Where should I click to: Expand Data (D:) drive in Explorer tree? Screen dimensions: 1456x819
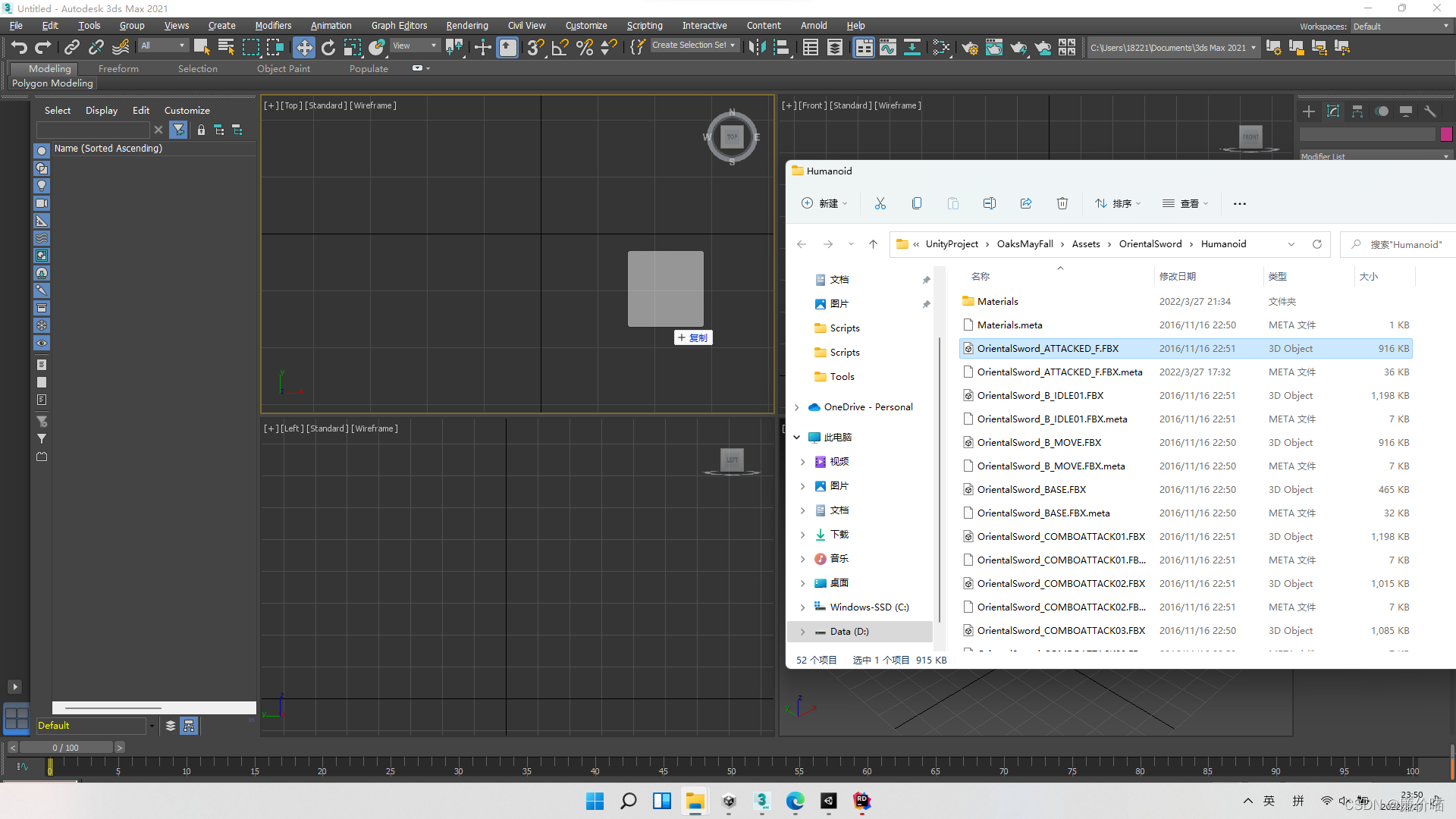(x=802, y=632)
